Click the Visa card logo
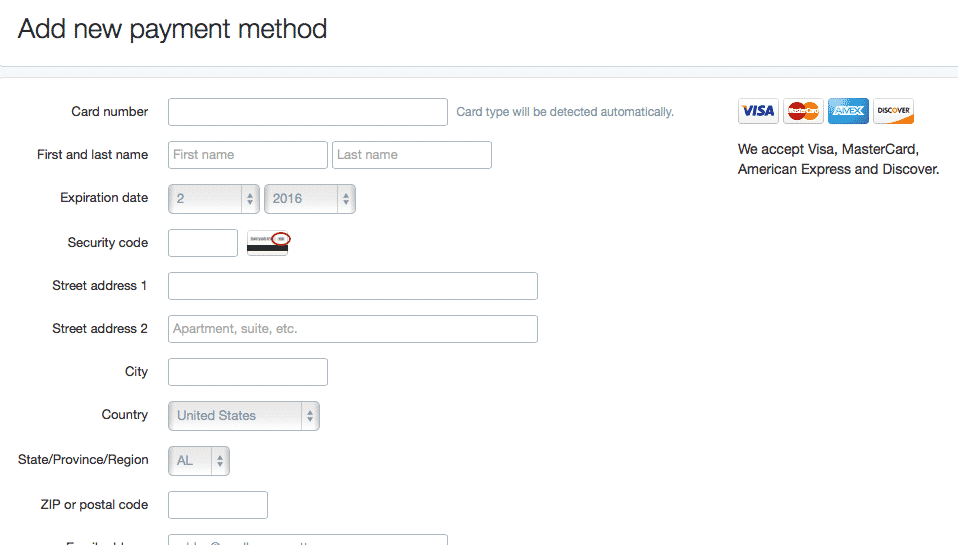Image resolution: width=958 pixels, height=545 pixels. point(758,111)
